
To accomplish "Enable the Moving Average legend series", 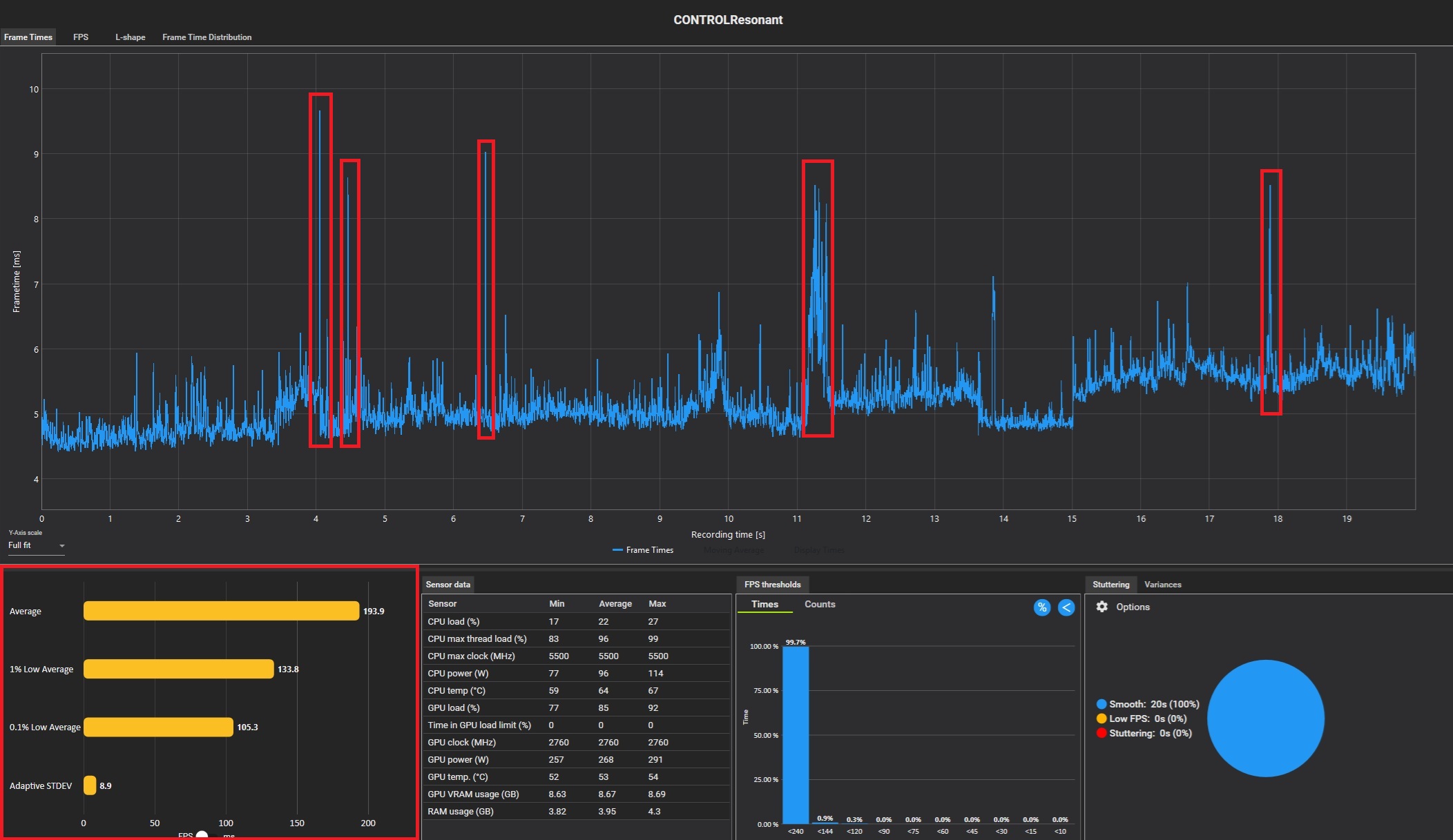I will tap(734, 550).
